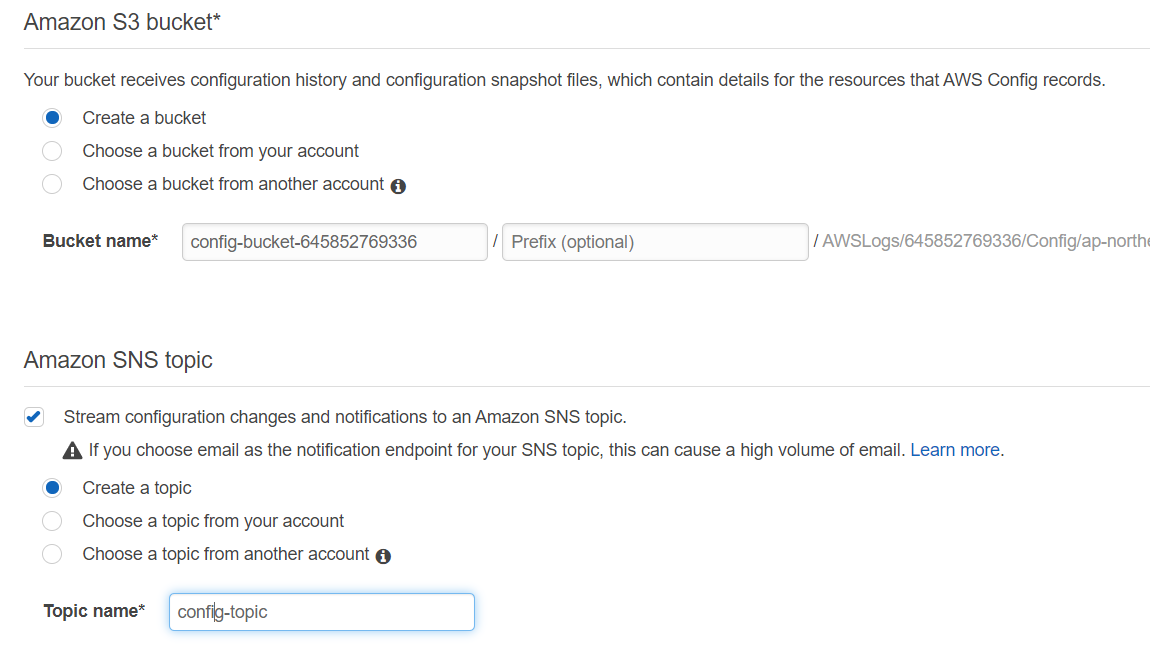Click the bold Bucket name field label
The width and height of the screenshot is (1150, 667).
100,241
